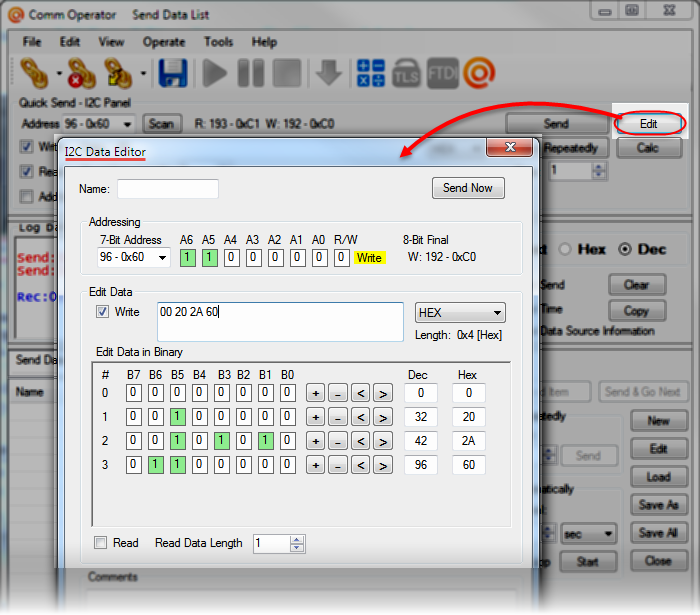This screenshot has height=615, width=700.
Task: Click the Start button
Action: [588, 561]
